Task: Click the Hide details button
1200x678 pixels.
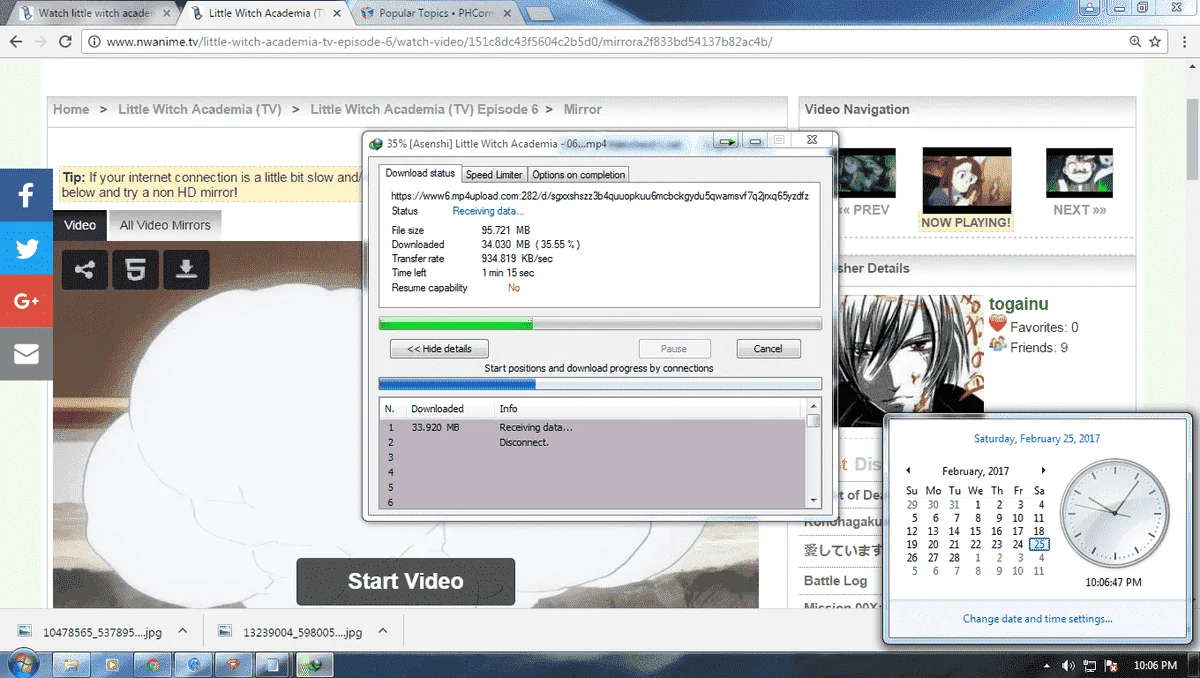Action: [x=439, y=349]
